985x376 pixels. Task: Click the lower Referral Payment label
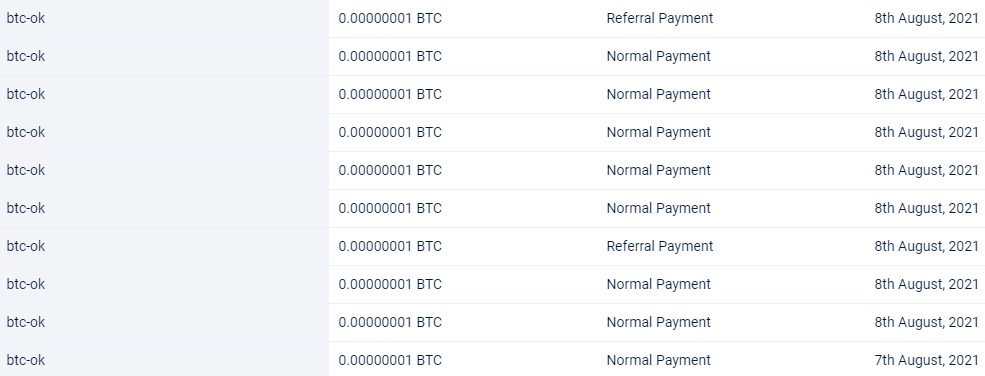click(x=660, y=246)
